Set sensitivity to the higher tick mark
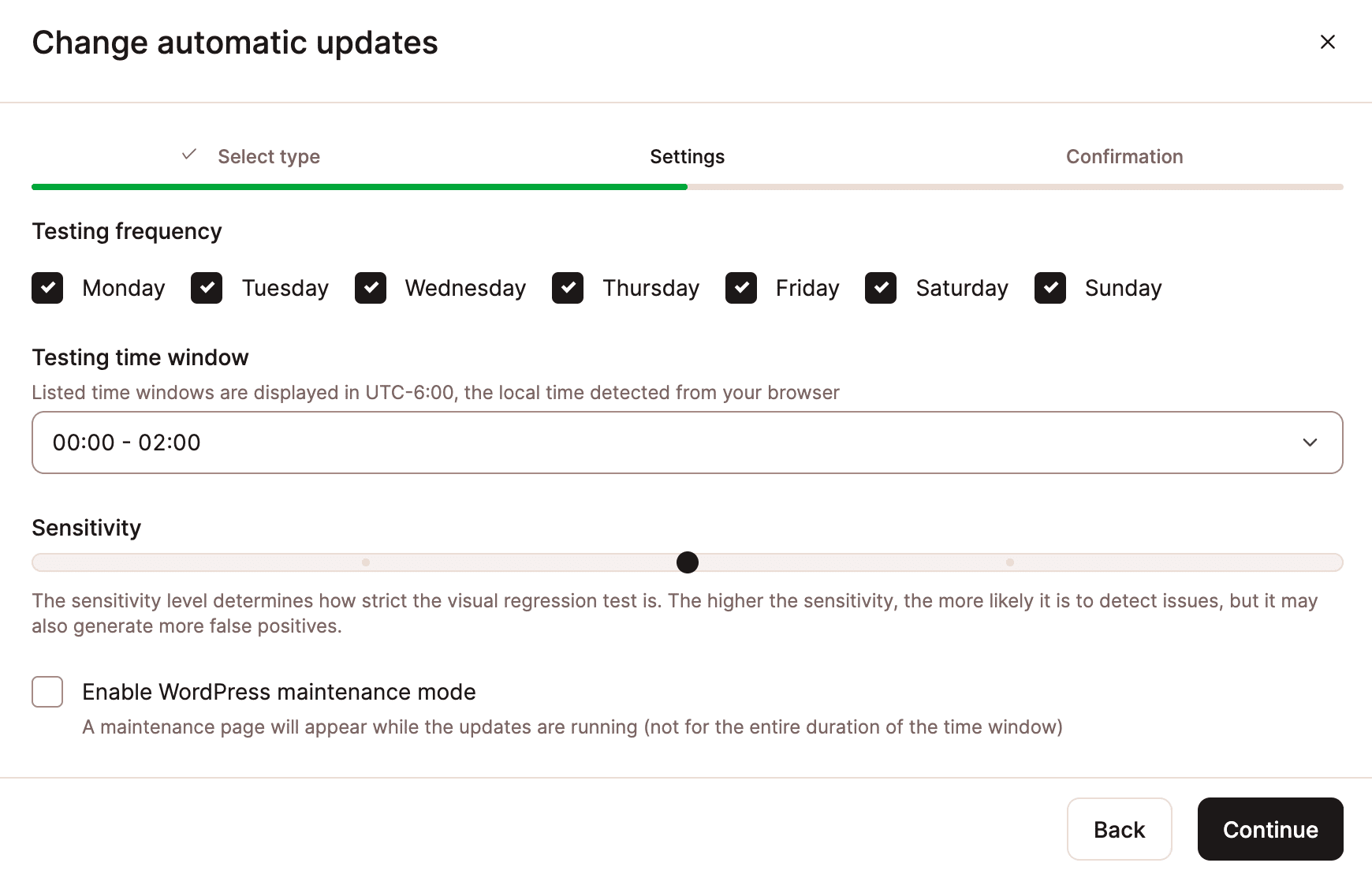 pos(1010,562)
